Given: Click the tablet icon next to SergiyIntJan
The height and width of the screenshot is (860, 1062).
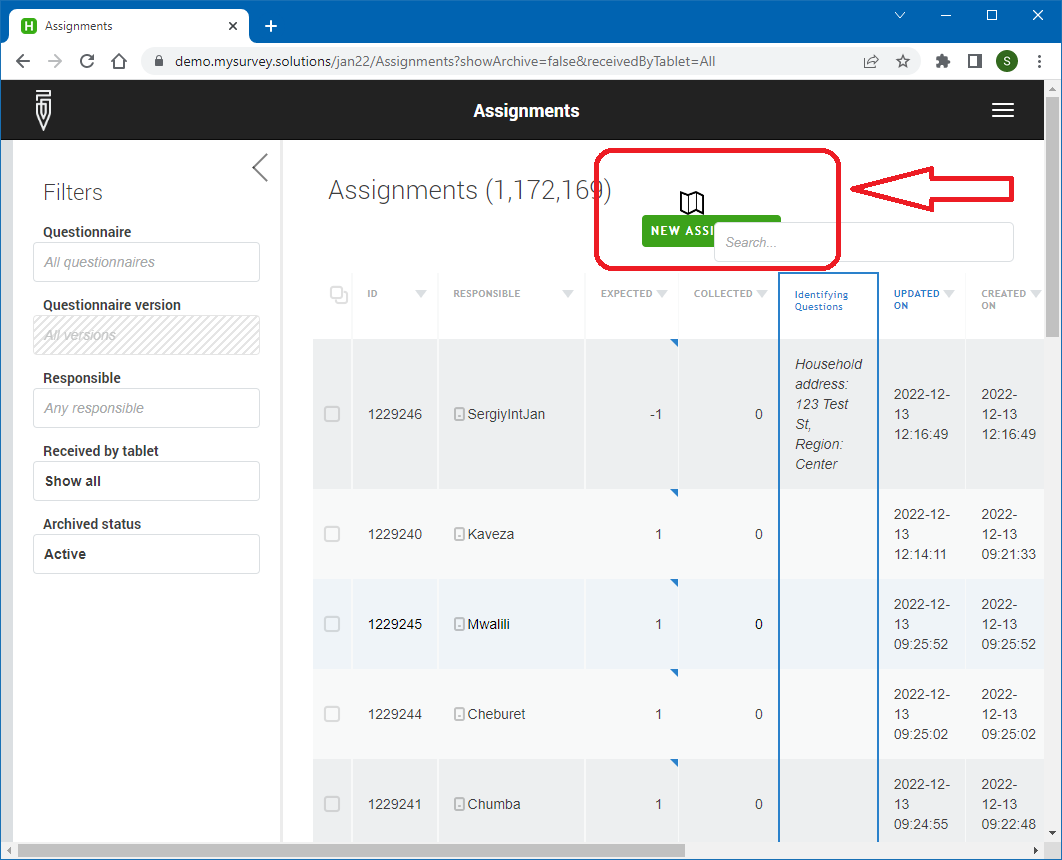Looking at the screenshot, I should click(x=459, y=414).
